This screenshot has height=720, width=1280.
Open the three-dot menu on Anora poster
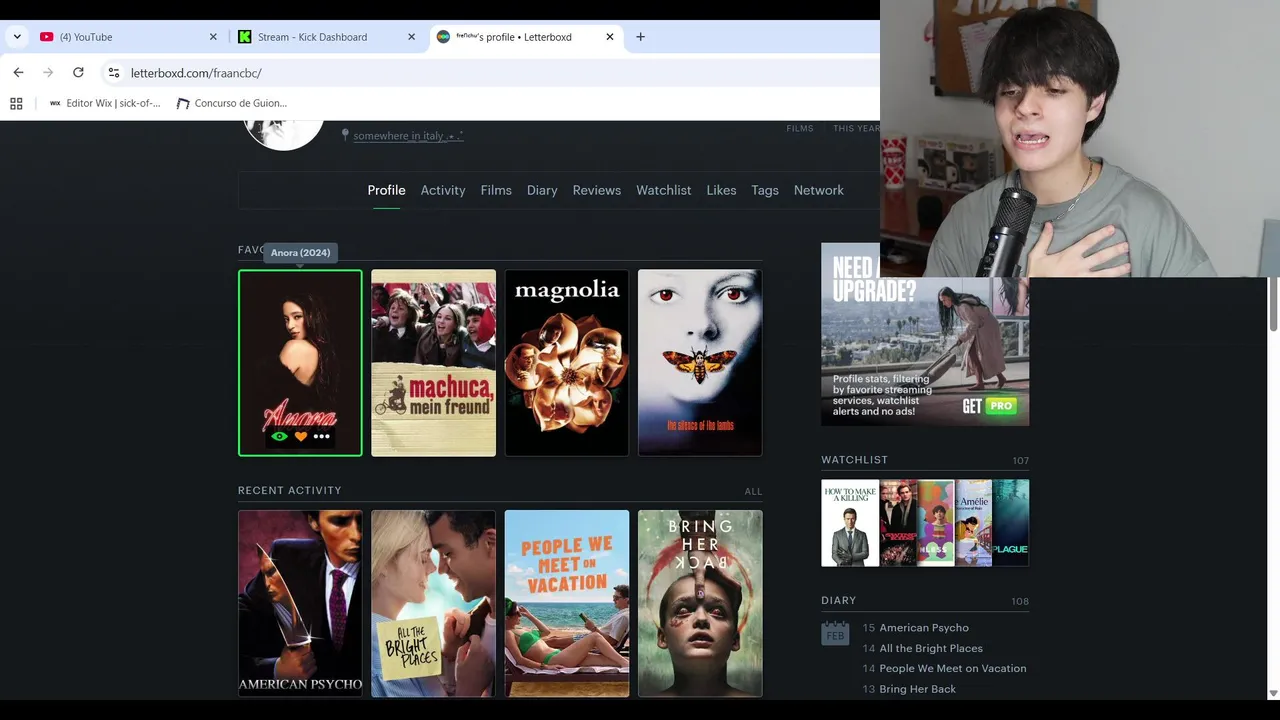(321, 436)
